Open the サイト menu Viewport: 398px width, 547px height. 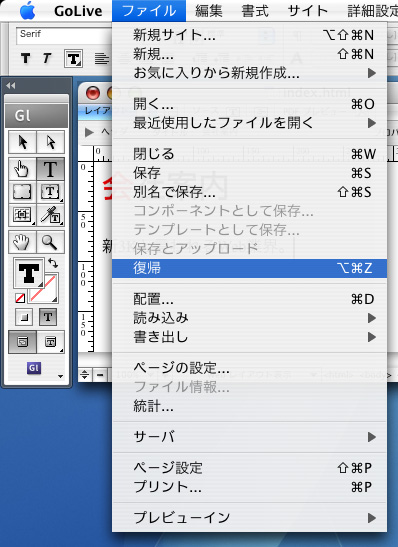click(308, 11)
